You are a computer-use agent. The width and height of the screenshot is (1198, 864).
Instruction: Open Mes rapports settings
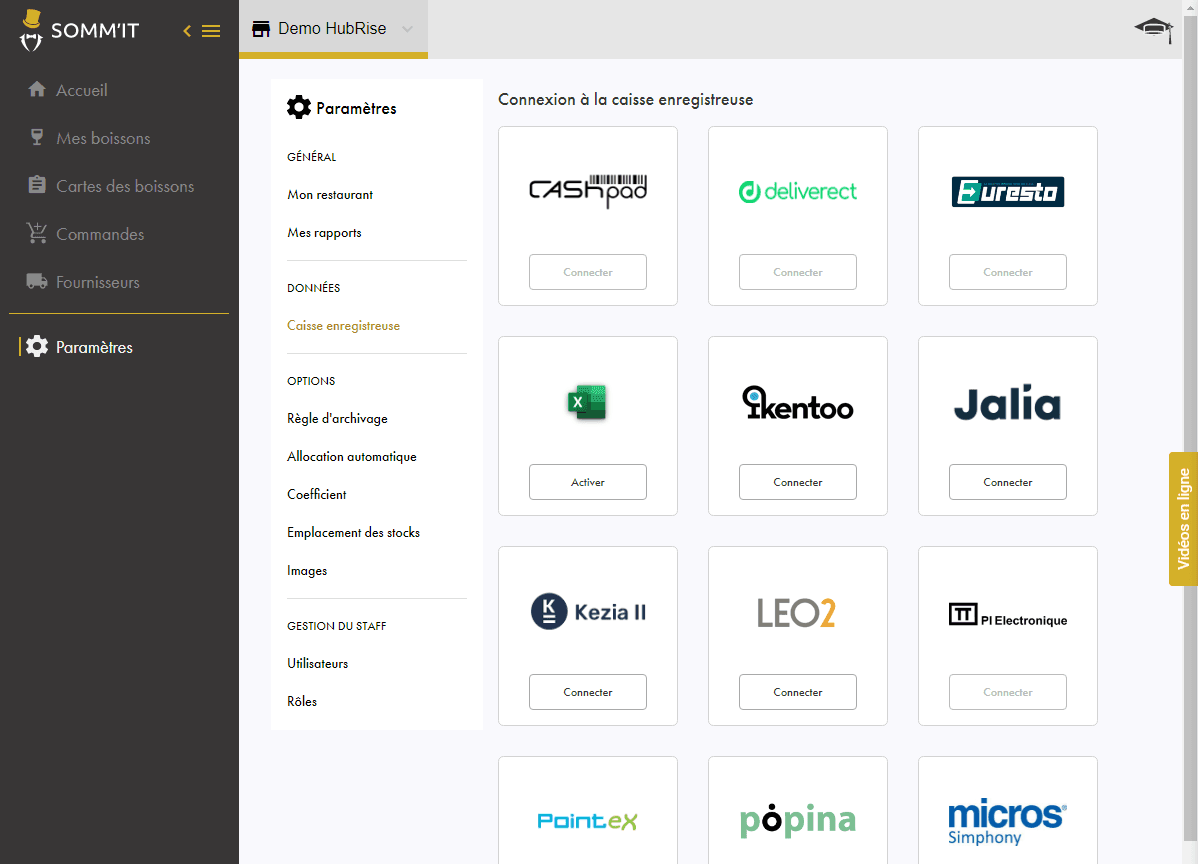pyautogui.click(x=325, y=233)
